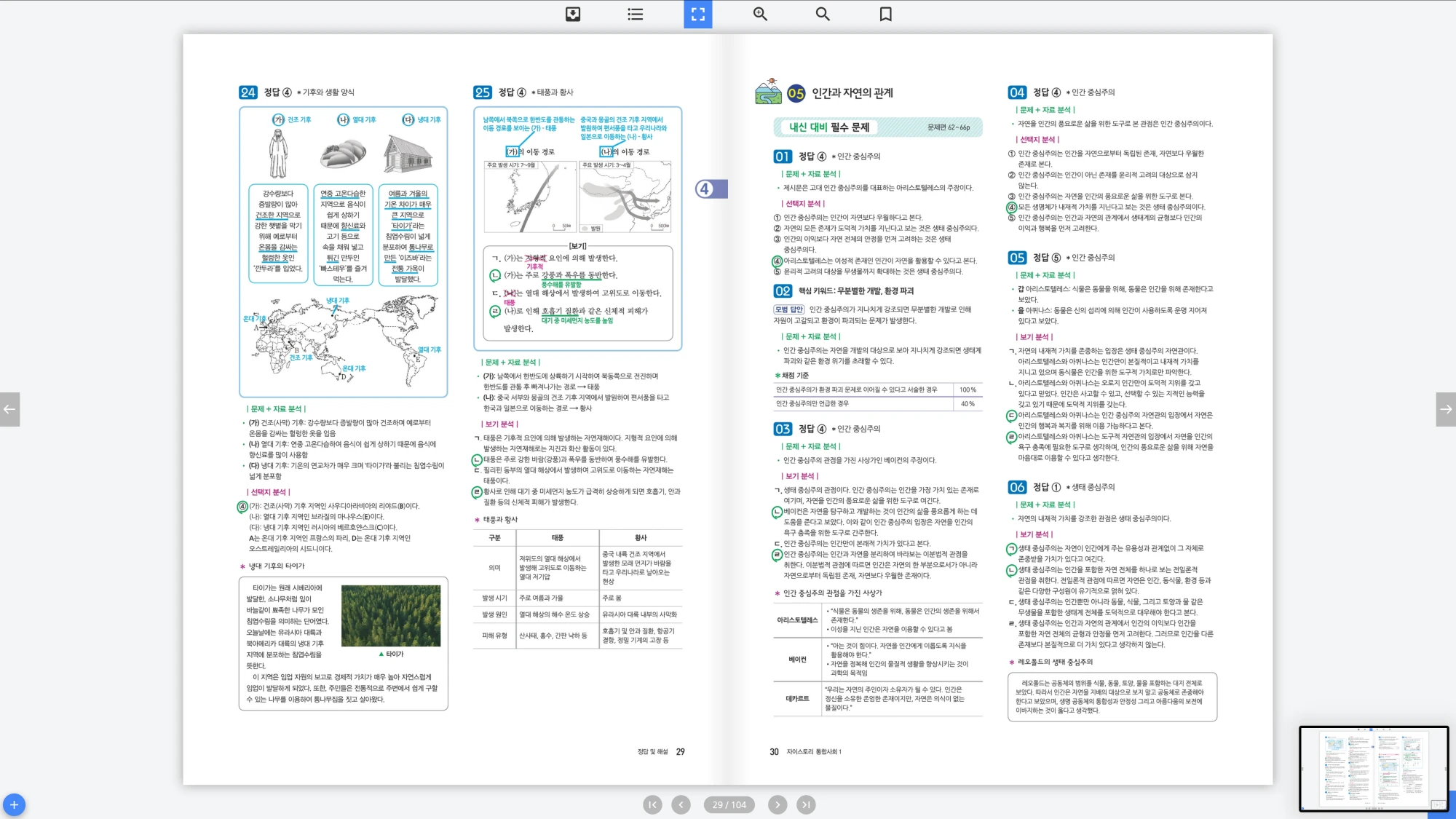Jump to the first page button
The height and width of the screenshot is (819, 1456).
652,804
